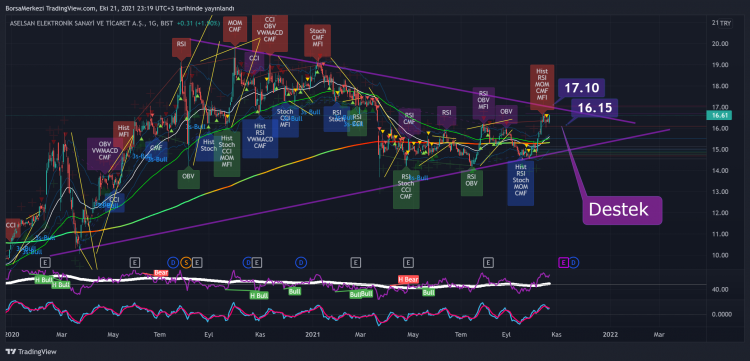Click the 19.00 price axis value
The height and width of the screenshot is (361, 750).
point(720,65)
